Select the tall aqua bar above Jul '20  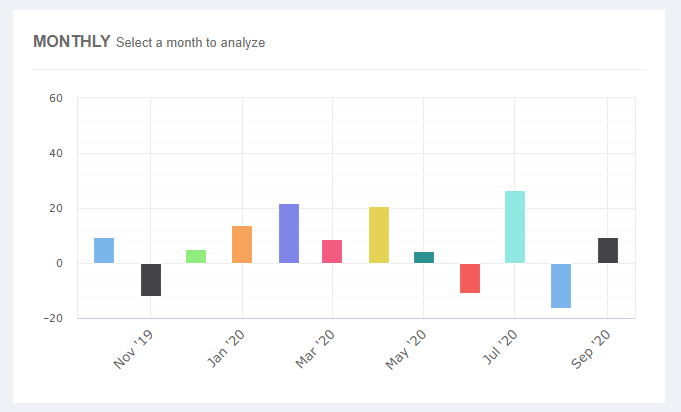click(x=515, y=227)
